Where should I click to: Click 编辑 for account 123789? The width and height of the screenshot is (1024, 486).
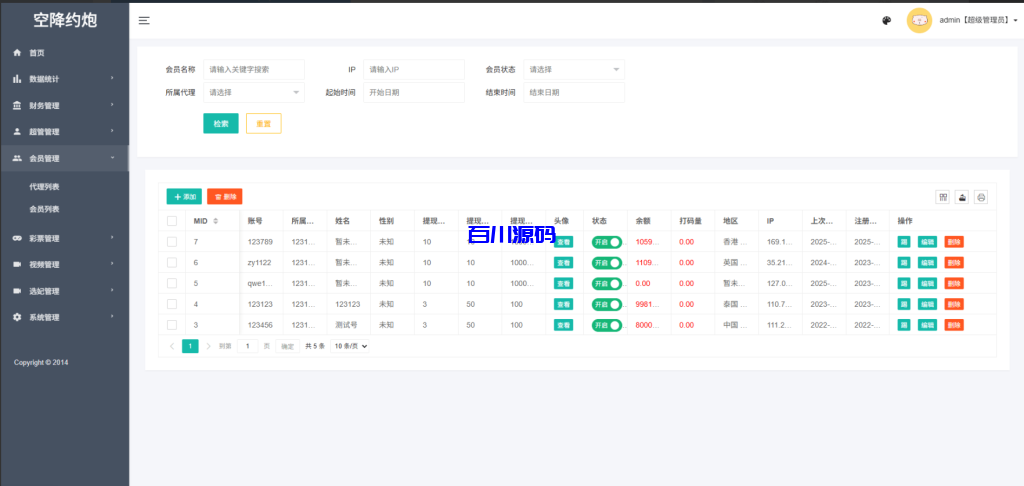tap(927, 242)
